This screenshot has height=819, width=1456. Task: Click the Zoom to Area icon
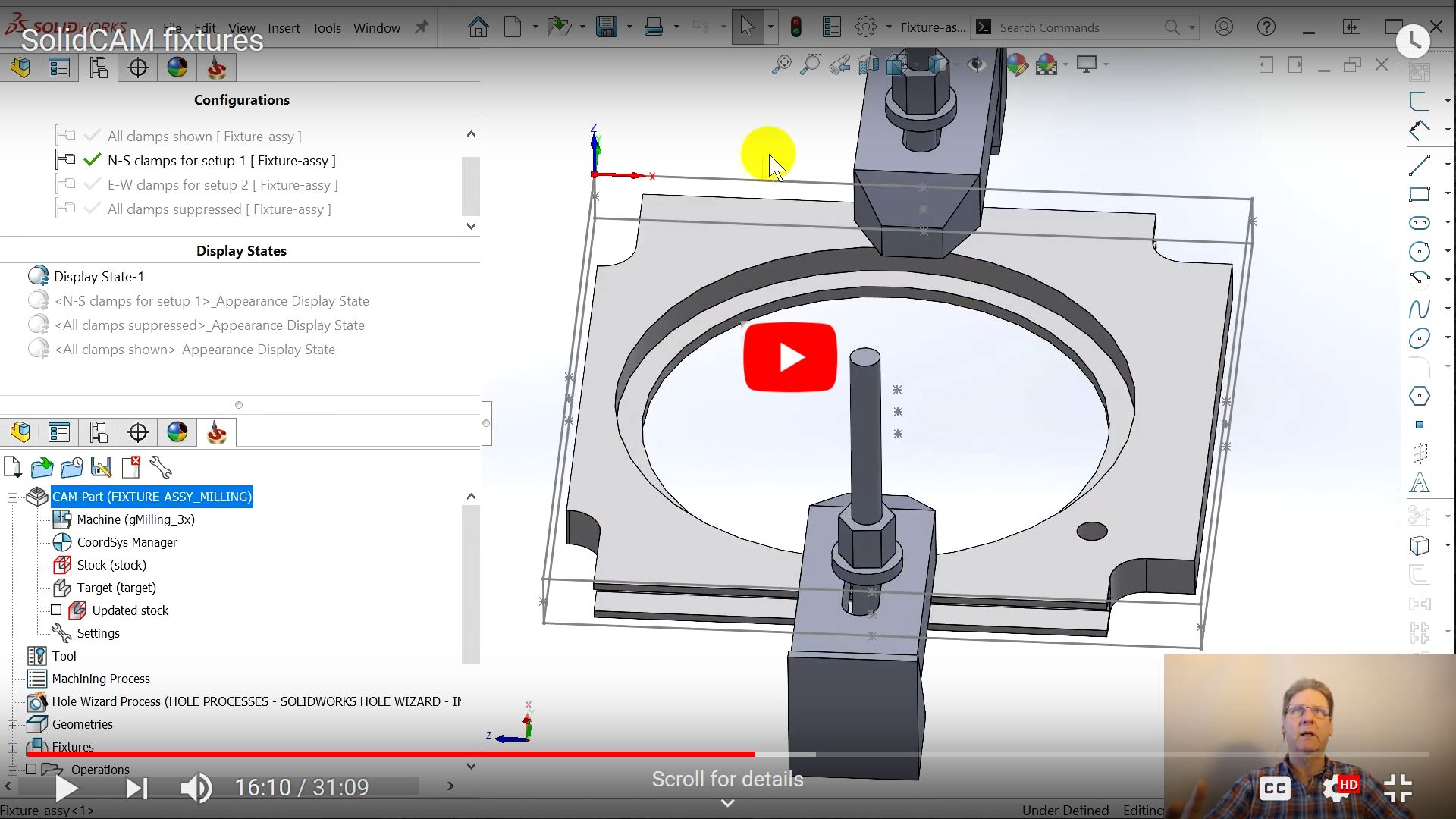click(811, 64)
